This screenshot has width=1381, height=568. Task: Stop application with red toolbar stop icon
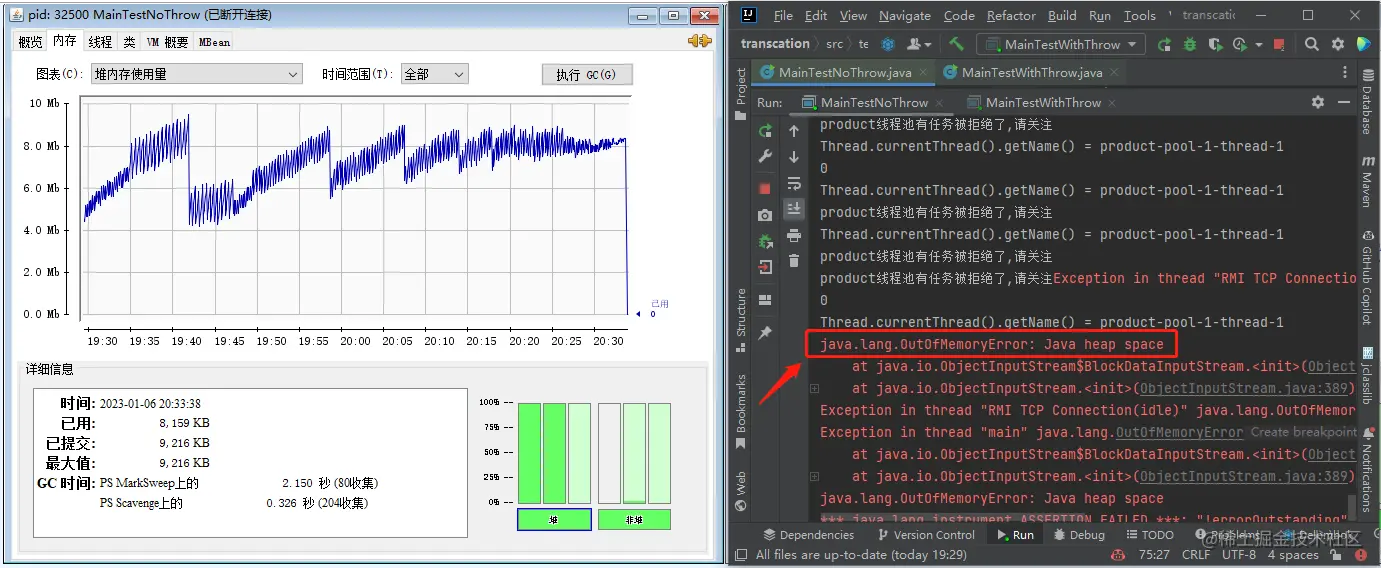(x=1280, y=44)
